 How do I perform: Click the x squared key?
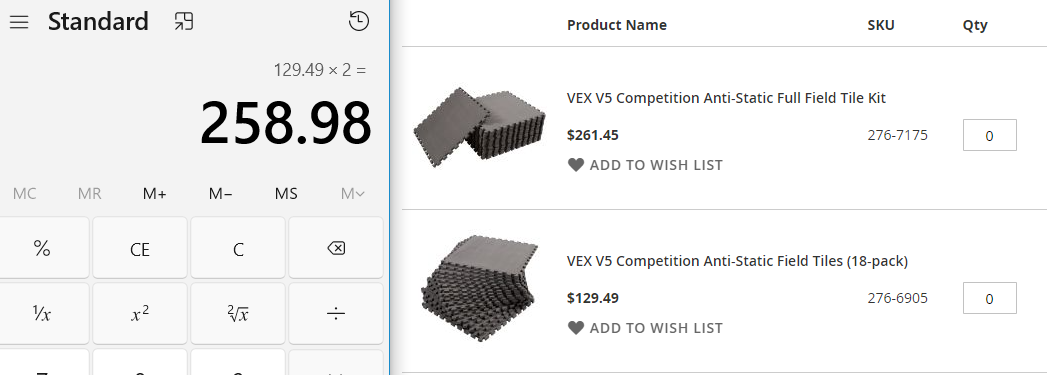point(140,313)
